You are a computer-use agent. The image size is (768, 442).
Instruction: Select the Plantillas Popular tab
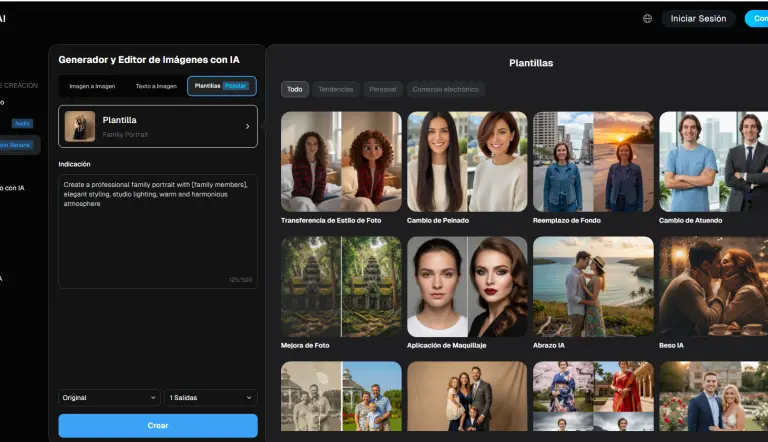pos(221,86)
